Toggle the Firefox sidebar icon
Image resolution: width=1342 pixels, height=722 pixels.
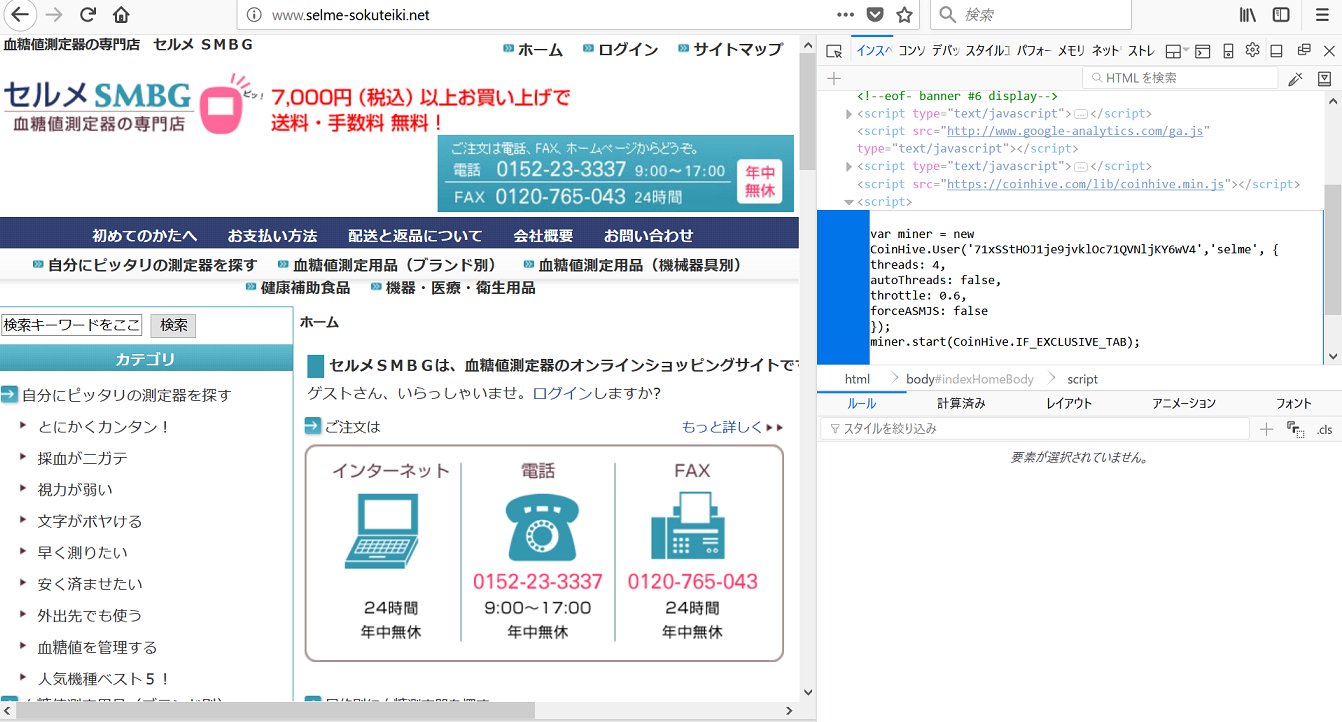pos(1281,15)
